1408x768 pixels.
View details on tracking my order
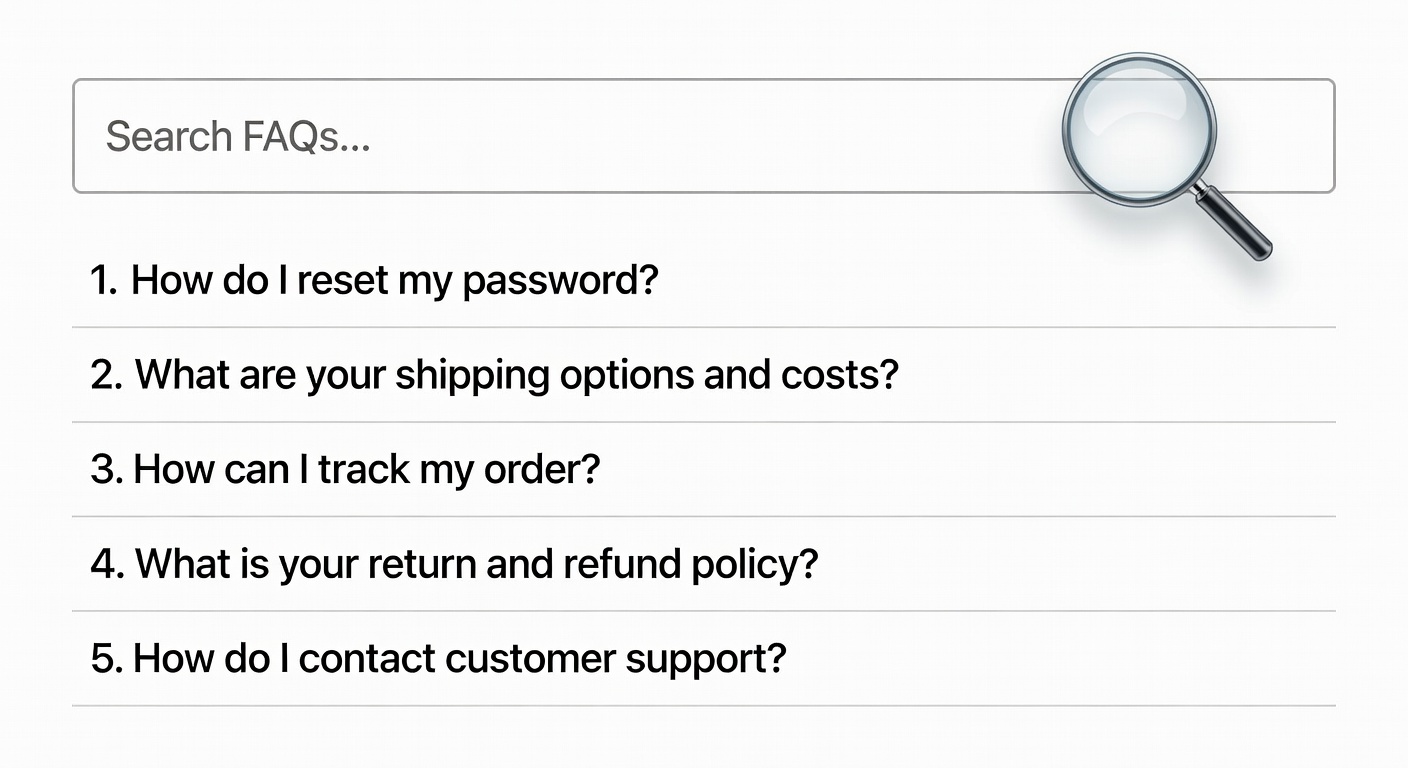(x=345, y=469)
